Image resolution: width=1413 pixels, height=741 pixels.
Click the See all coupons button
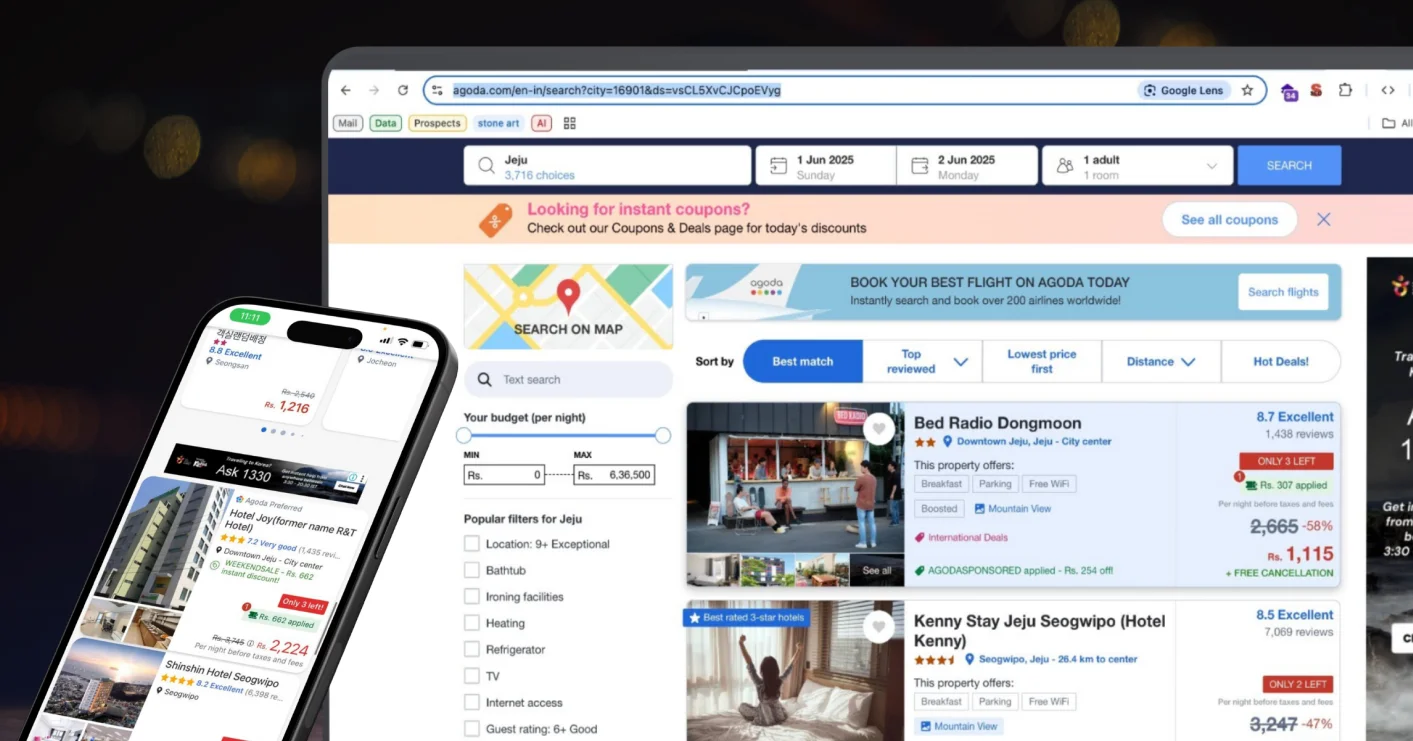1229,219
